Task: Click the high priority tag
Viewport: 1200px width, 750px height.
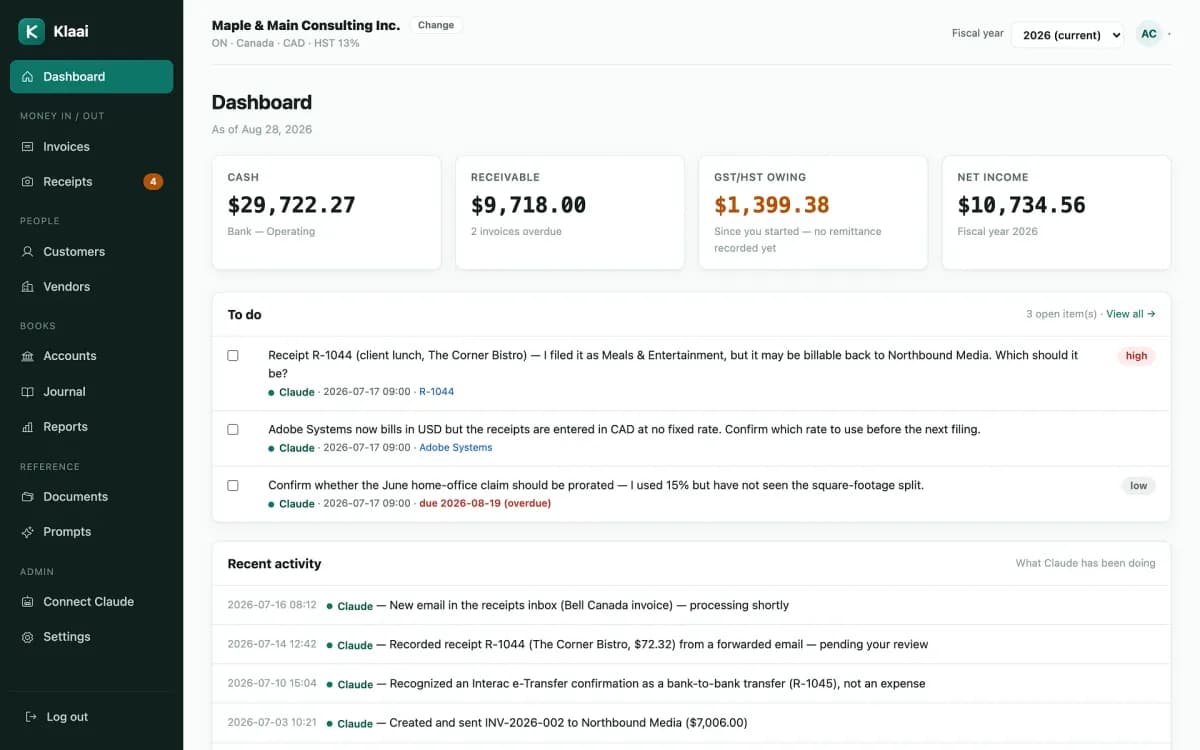Action: [1136, 355]
